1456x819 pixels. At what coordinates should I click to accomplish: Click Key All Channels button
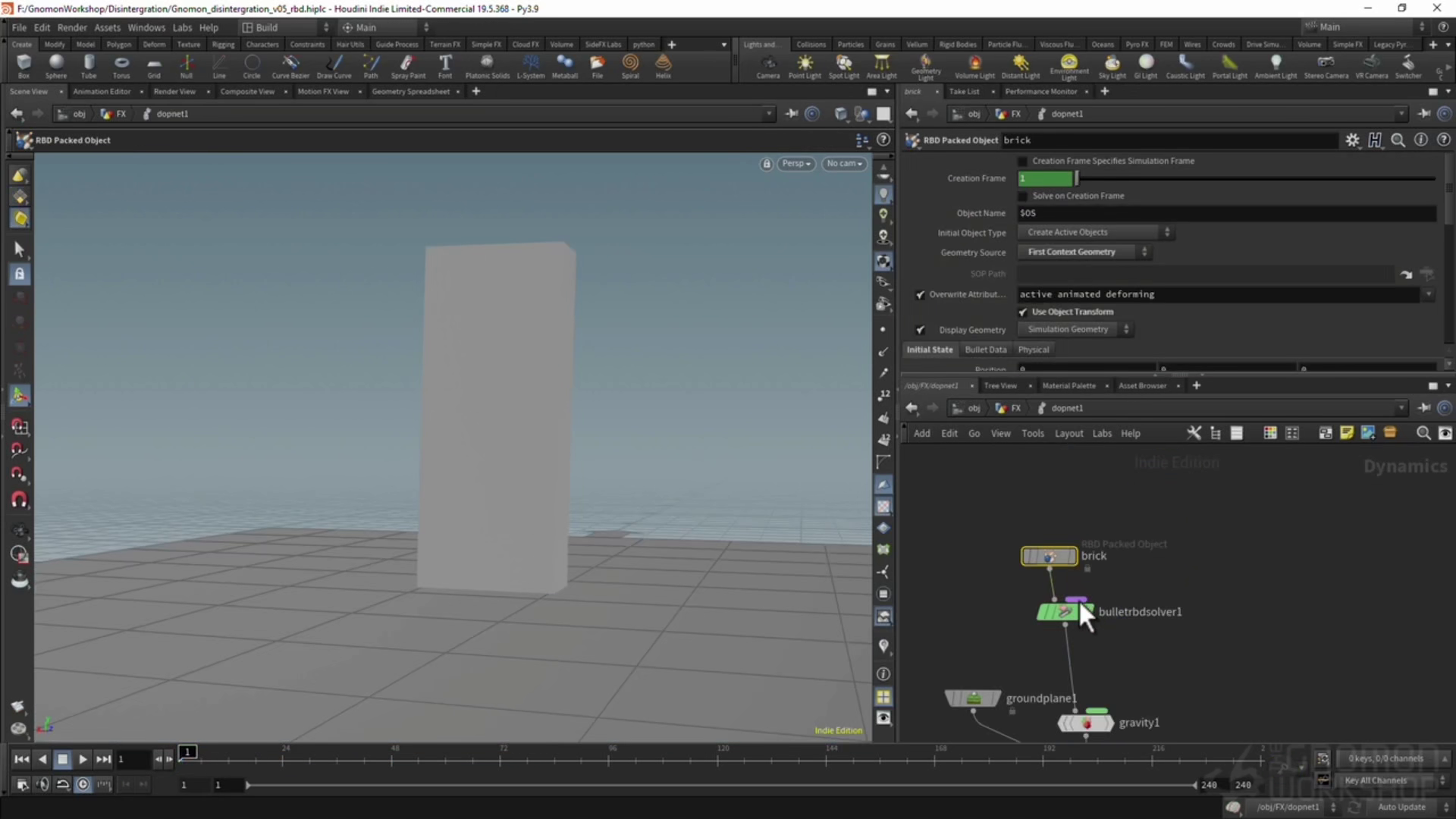click(1376, 780)
